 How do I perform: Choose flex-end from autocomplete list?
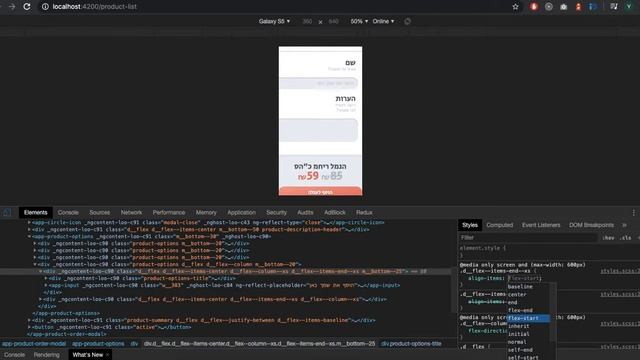point(529,310)
